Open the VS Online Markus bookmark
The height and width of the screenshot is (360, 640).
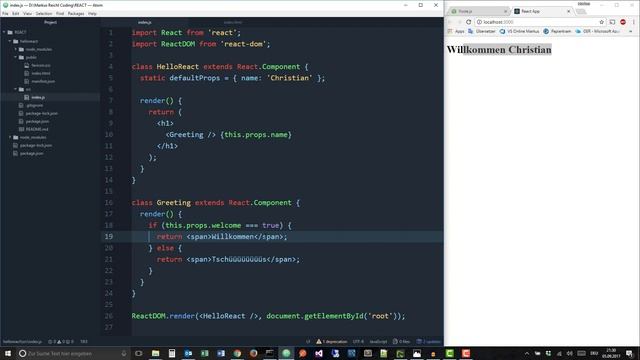pos(520,31)
